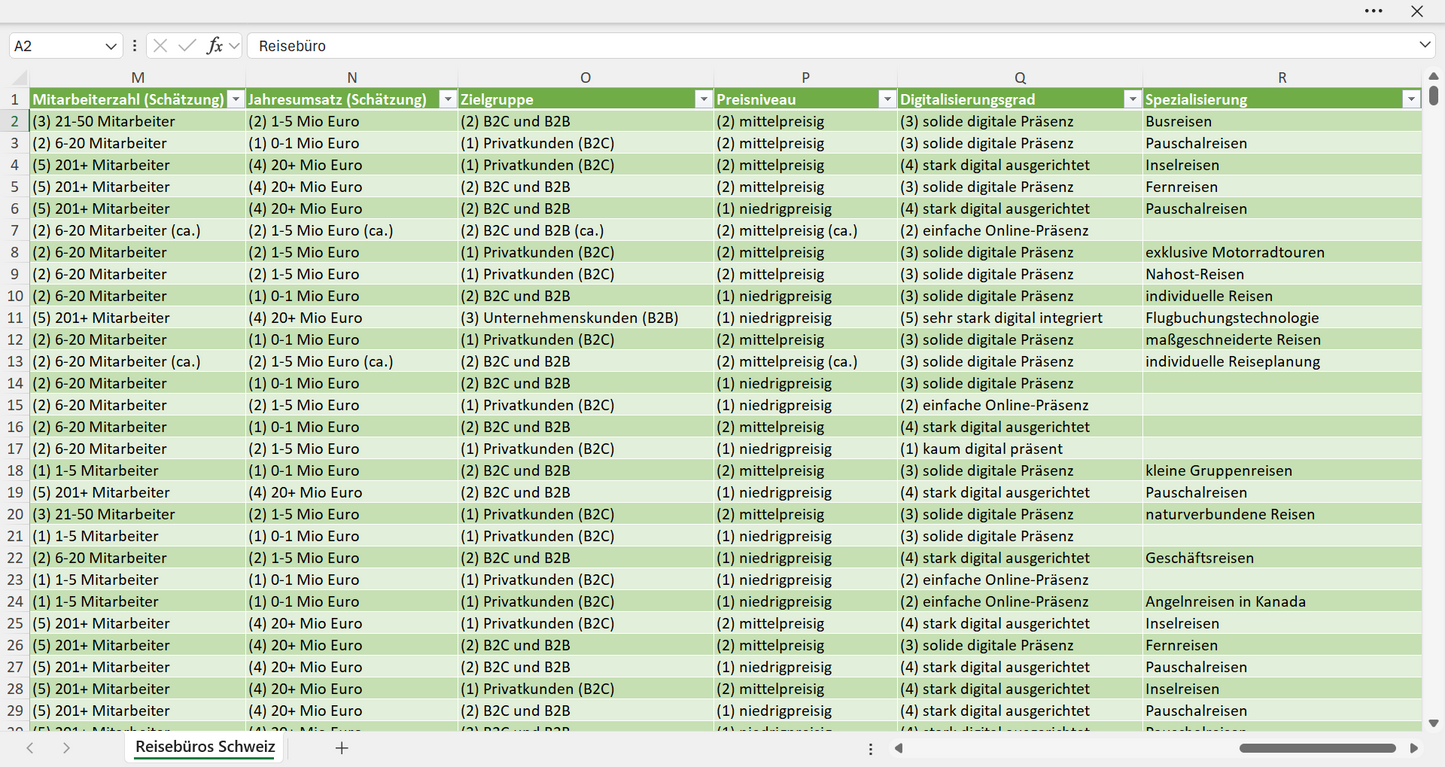1445x767 pixels.
Task: Click the cancel entry X icon in formula bar
Action: (160, 46)
